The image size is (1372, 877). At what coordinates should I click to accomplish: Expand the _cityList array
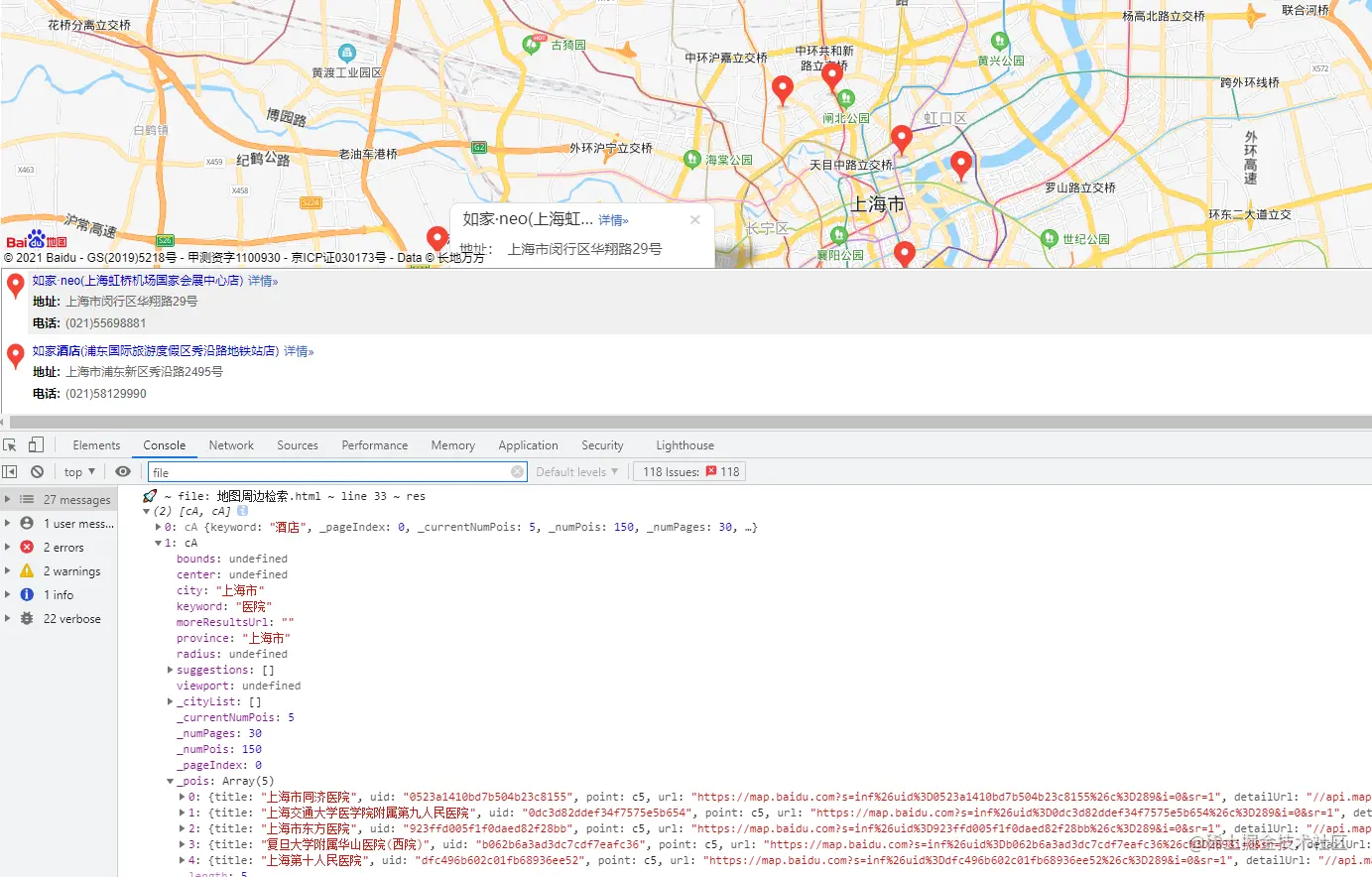point(171,702)
